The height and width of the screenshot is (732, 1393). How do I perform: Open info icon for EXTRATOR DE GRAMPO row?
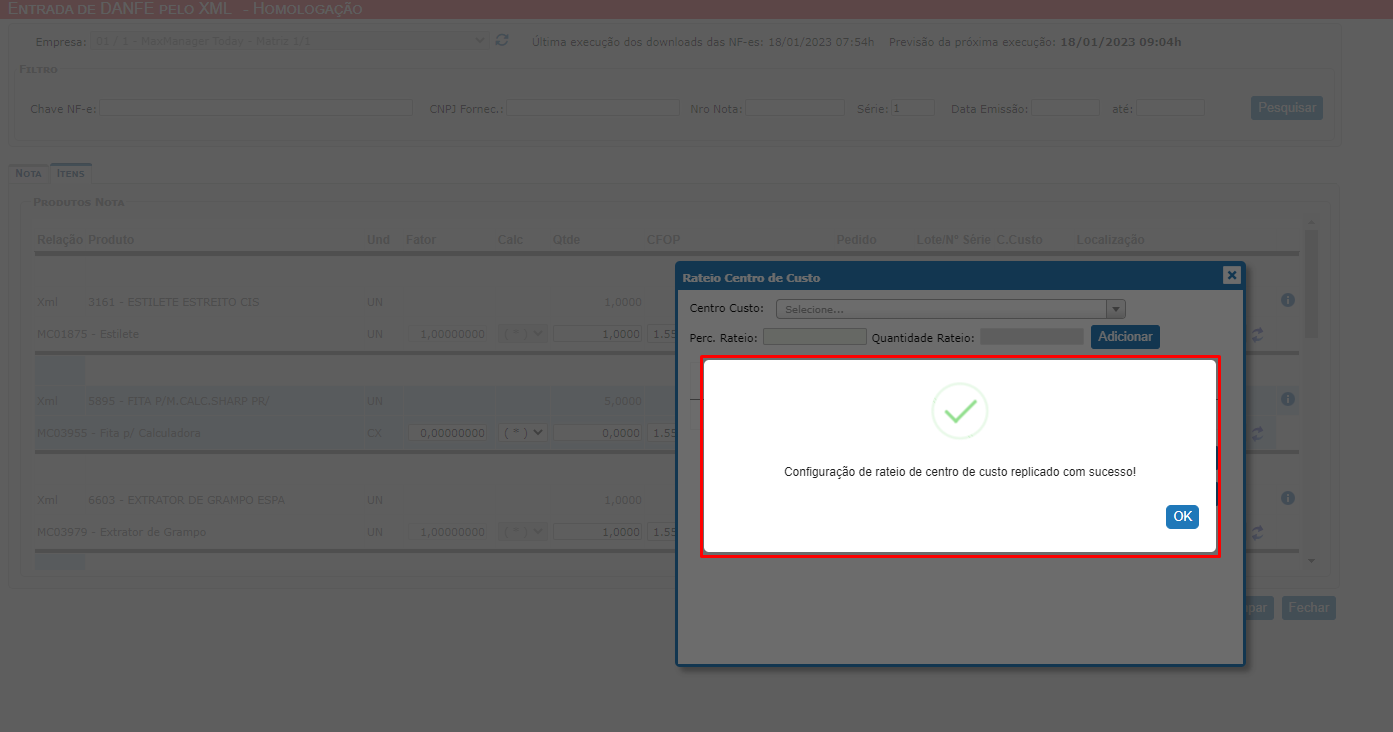1288,498
